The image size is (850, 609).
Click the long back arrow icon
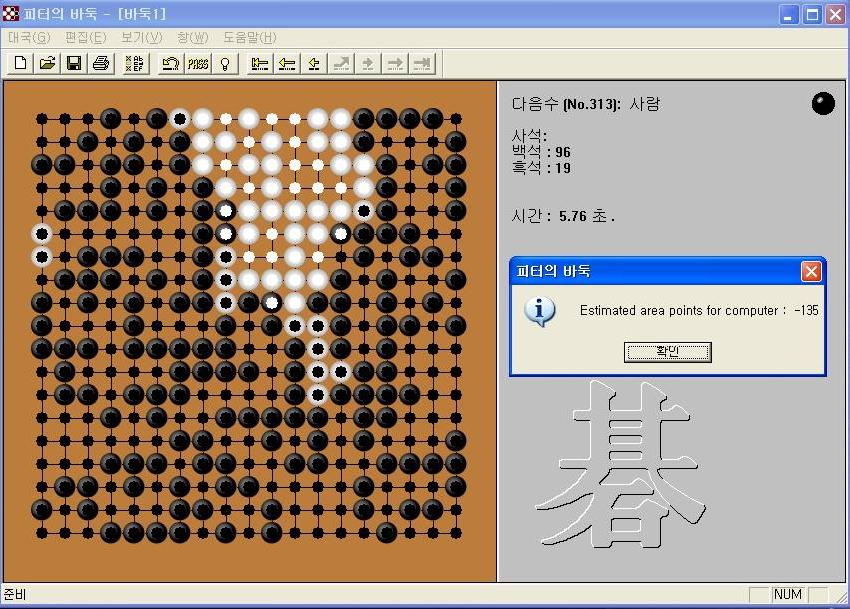point(287,64)
